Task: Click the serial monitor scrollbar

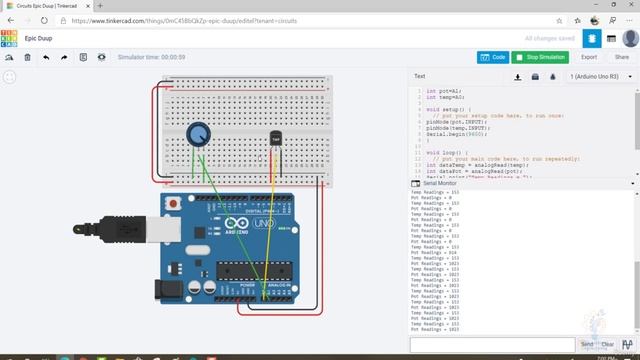Action: pos(637,294)
